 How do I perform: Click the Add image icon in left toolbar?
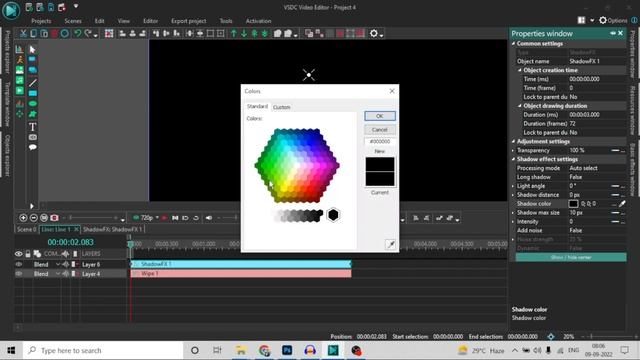click(x=20, y=70)
